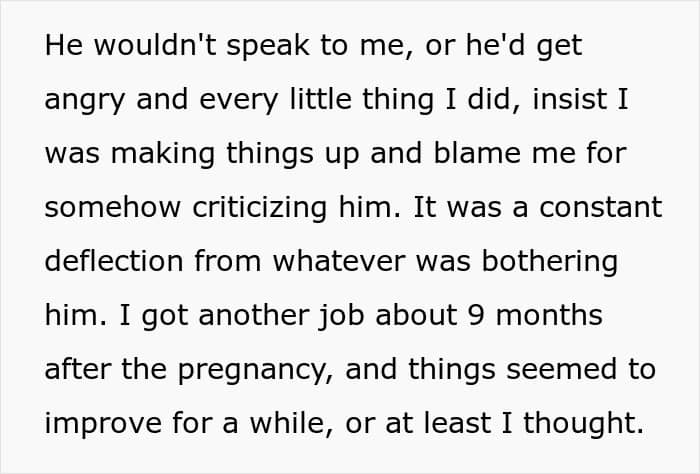This screenshot has height=474, width=700.
Task: Click the word "somehow"
Action: [112, 208]
